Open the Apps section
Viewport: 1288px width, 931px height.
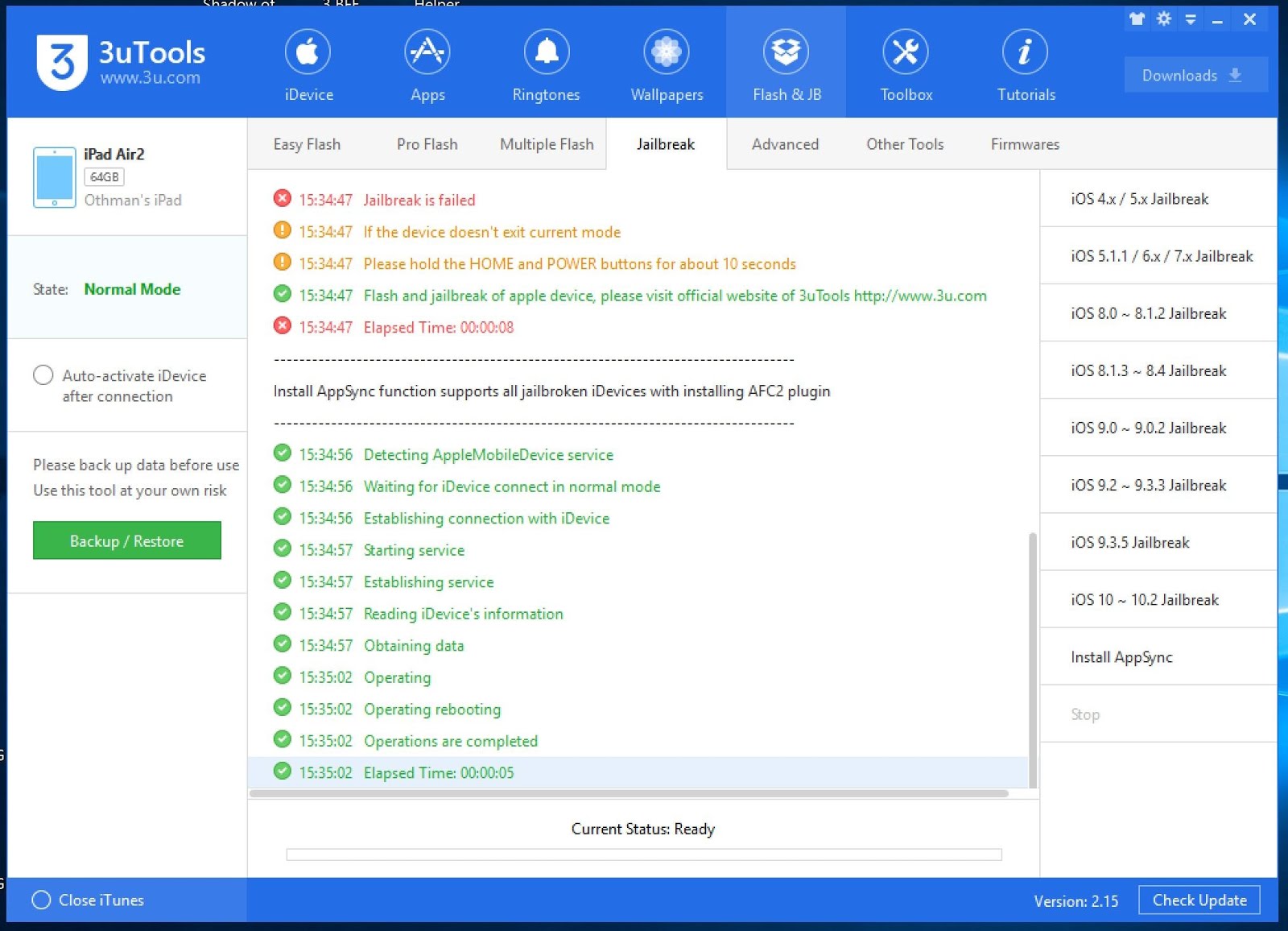click(427, 64)
